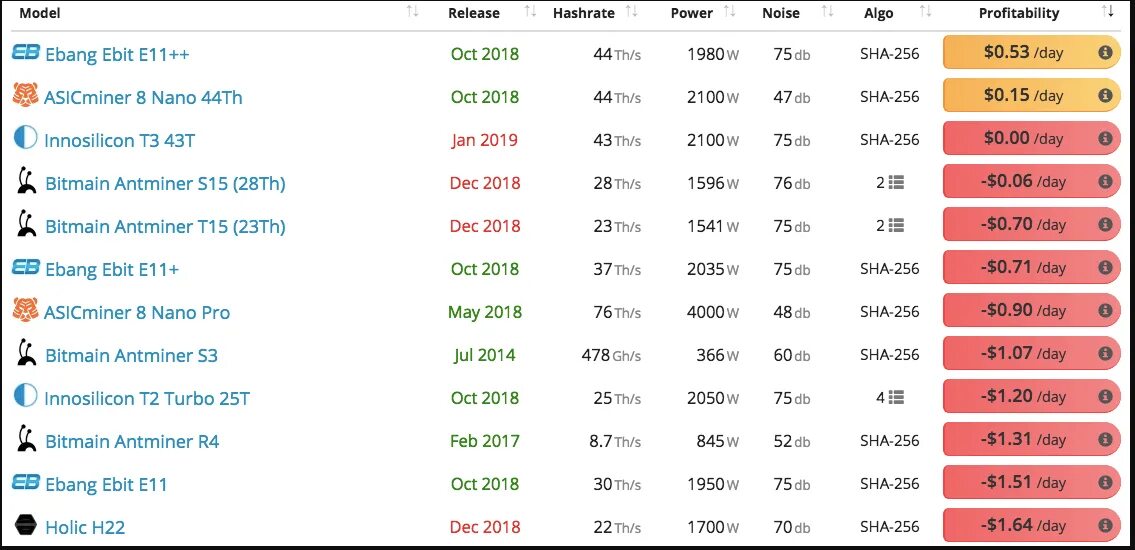
Task: Toggle the Profitability sort order arrow
Action: 1107,13
